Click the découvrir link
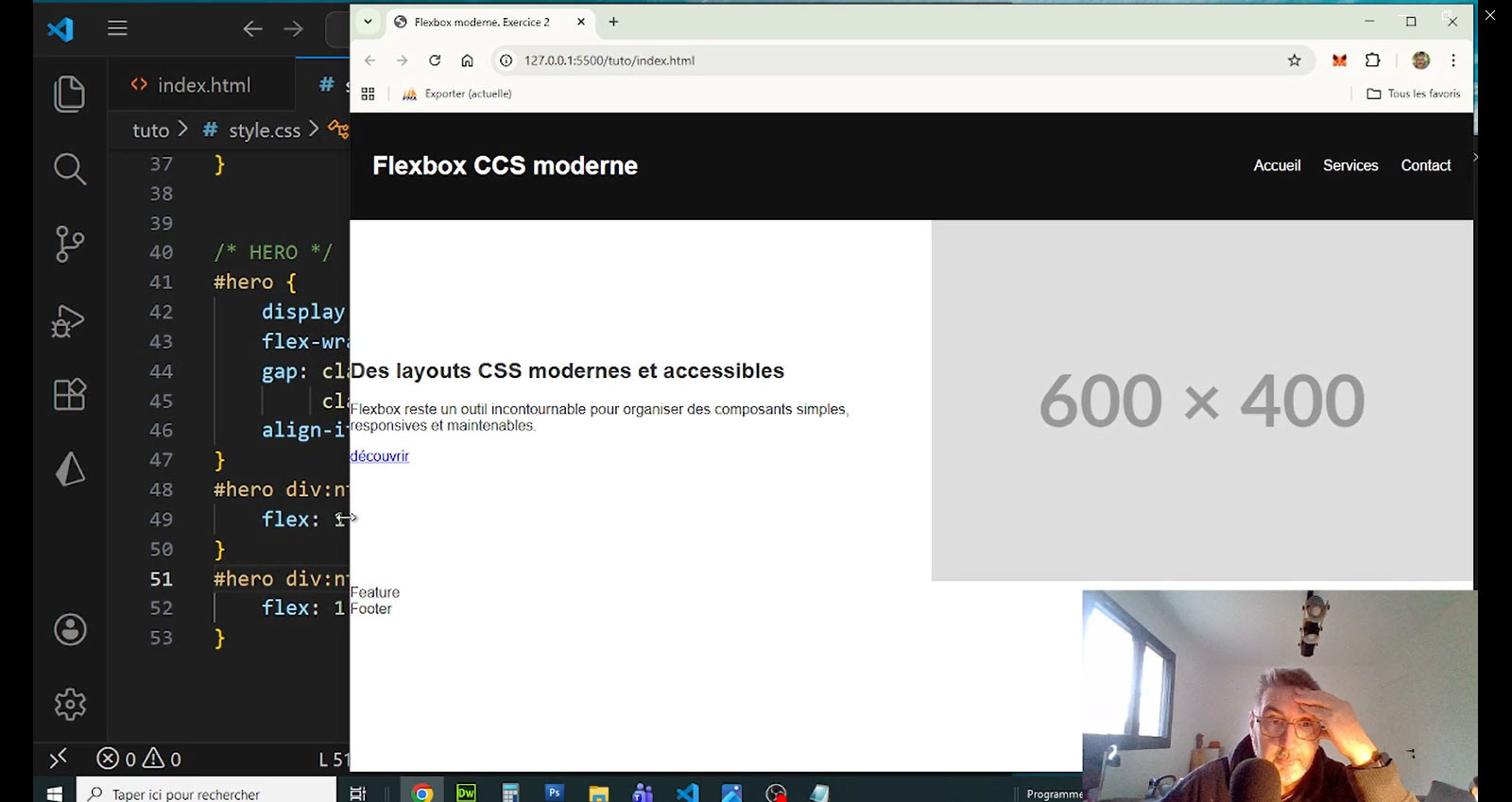The height and width of the screenshot is (802, 1512). (x=380, y=456)
